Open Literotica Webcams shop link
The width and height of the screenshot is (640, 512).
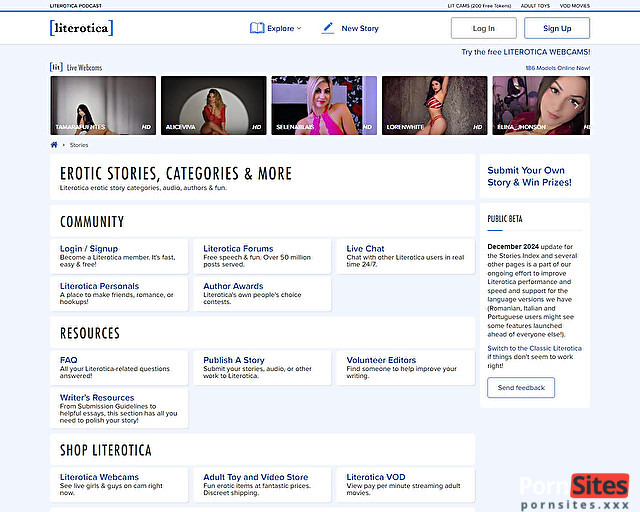pyautogui.click(x=99, y=477)
